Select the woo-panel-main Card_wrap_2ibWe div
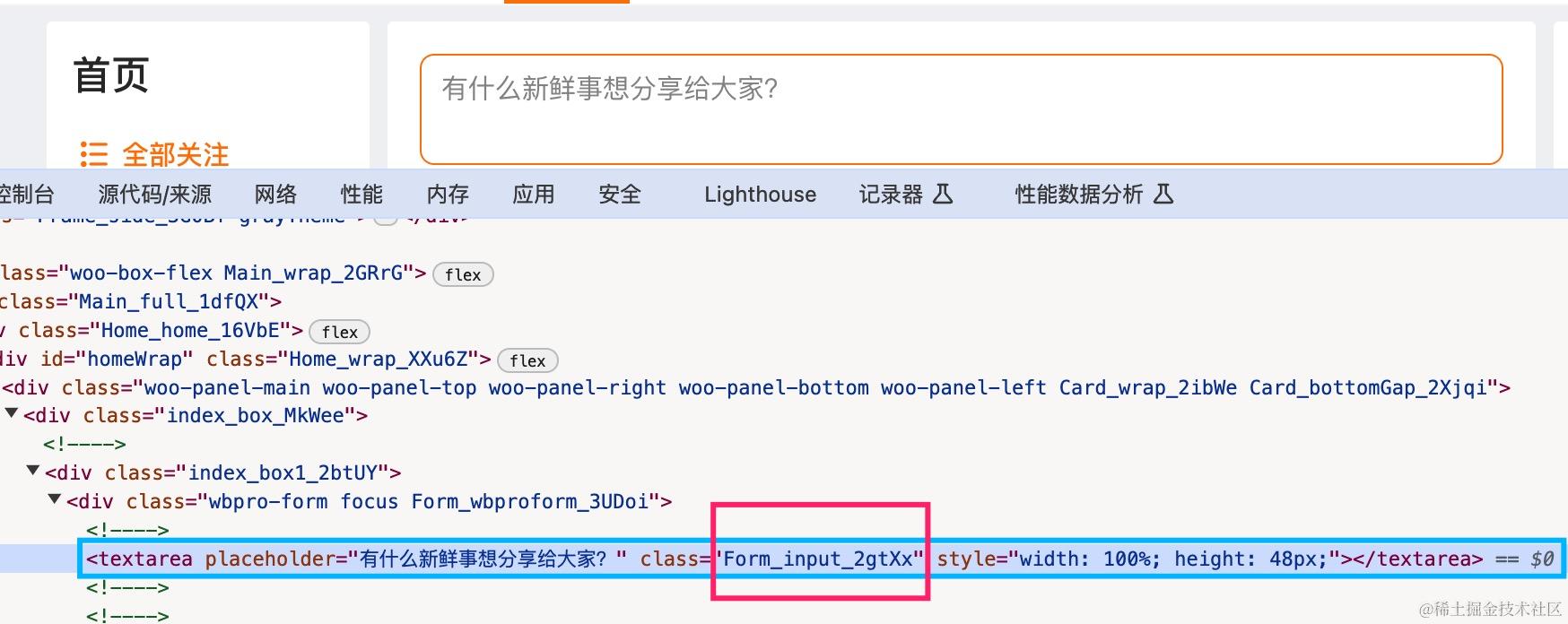This screenshot has width=1568, height=624. coord(756,387)
